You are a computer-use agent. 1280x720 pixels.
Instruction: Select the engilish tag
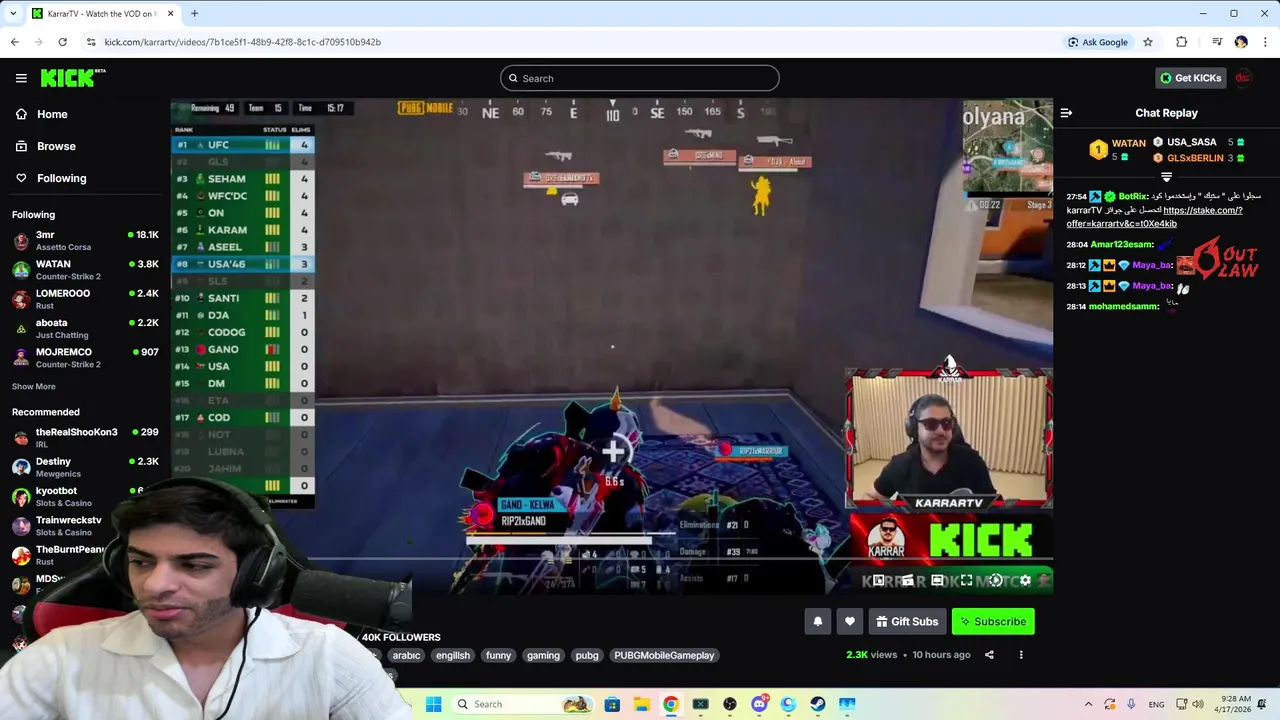pos(453,655)
